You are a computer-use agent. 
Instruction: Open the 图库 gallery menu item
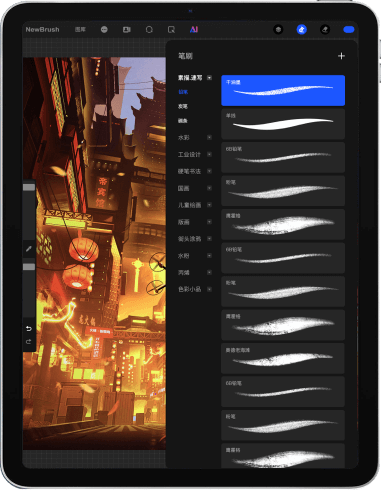click(x=80, y=30)
